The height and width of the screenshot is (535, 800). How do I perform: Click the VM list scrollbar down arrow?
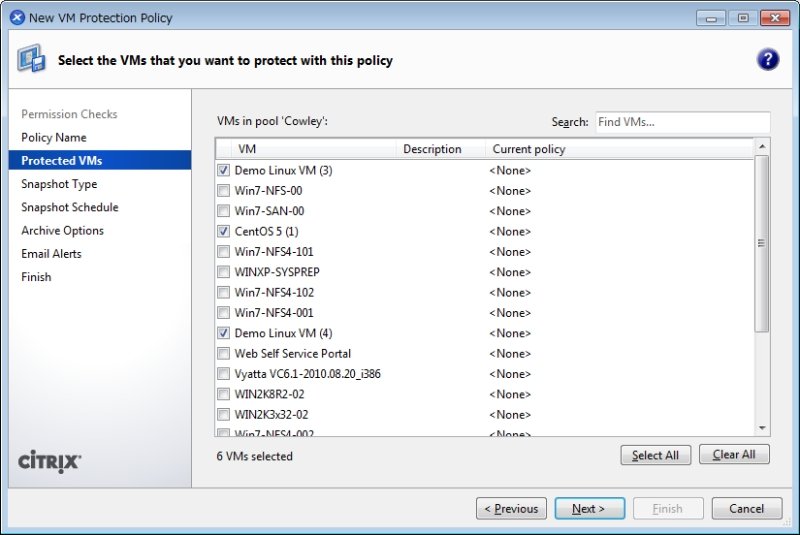762,428
